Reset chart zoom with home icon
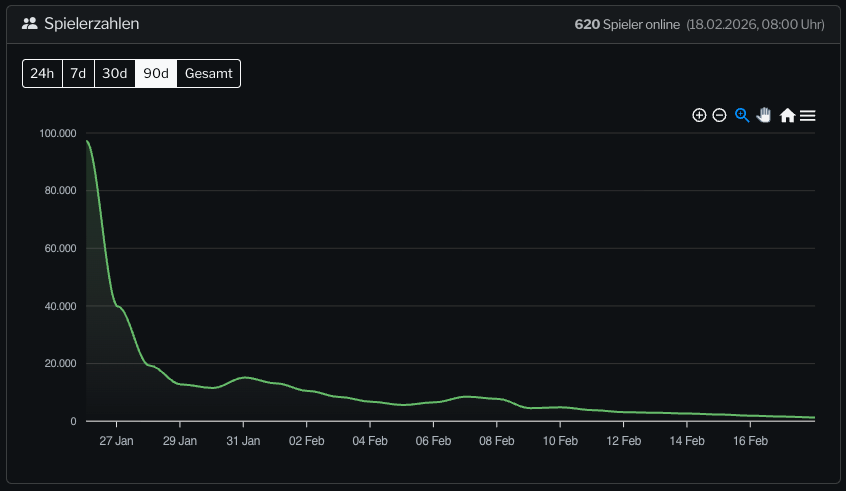The width and height of the screenshot is (846, 491). pyautogui.click(x=787, y=115)
